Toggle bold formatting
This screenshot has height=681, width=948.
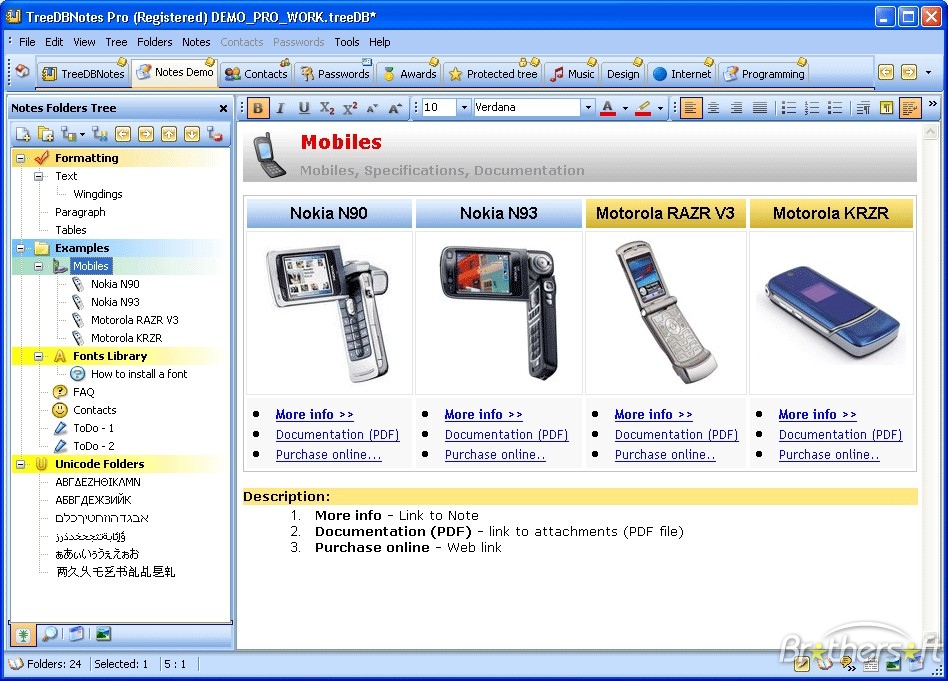[258, 108]
